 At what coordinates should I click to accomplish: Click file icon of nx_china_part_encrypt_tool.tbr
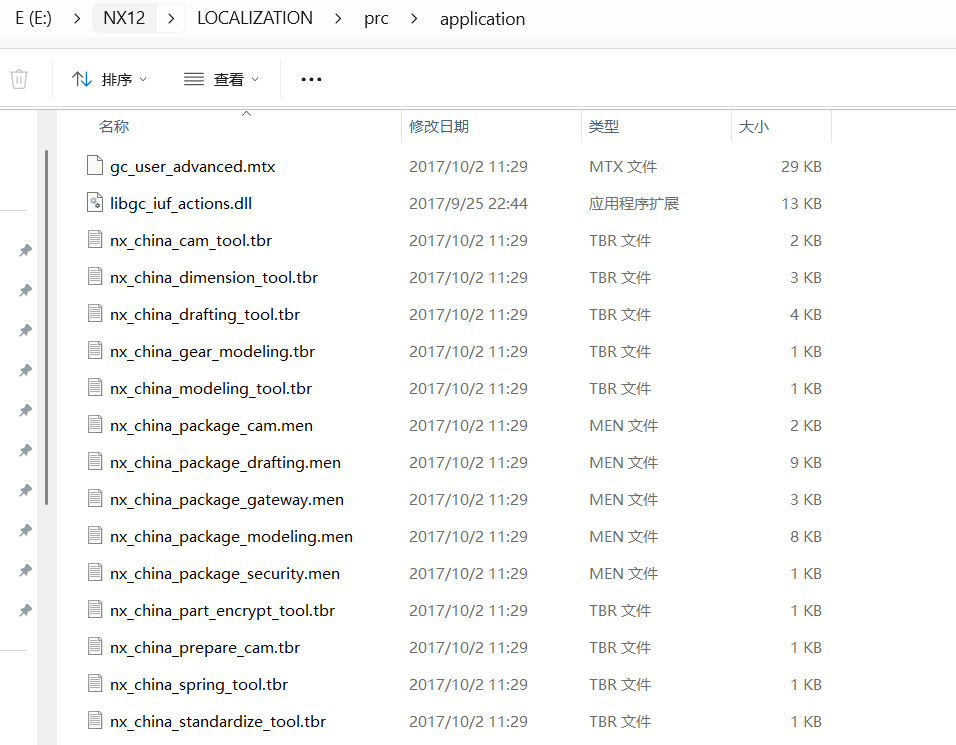pos(95,609)
